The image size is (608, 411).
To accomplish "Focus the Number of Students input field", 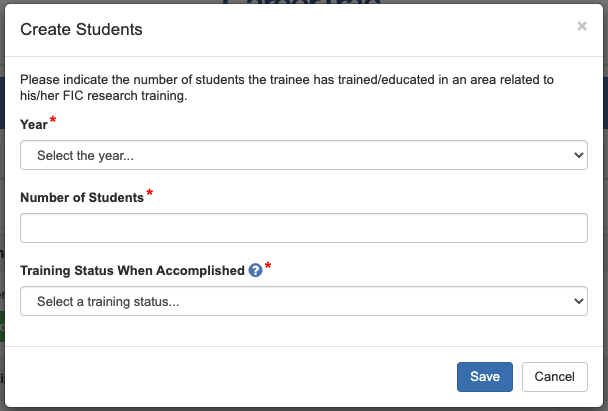I will point(303,228).
